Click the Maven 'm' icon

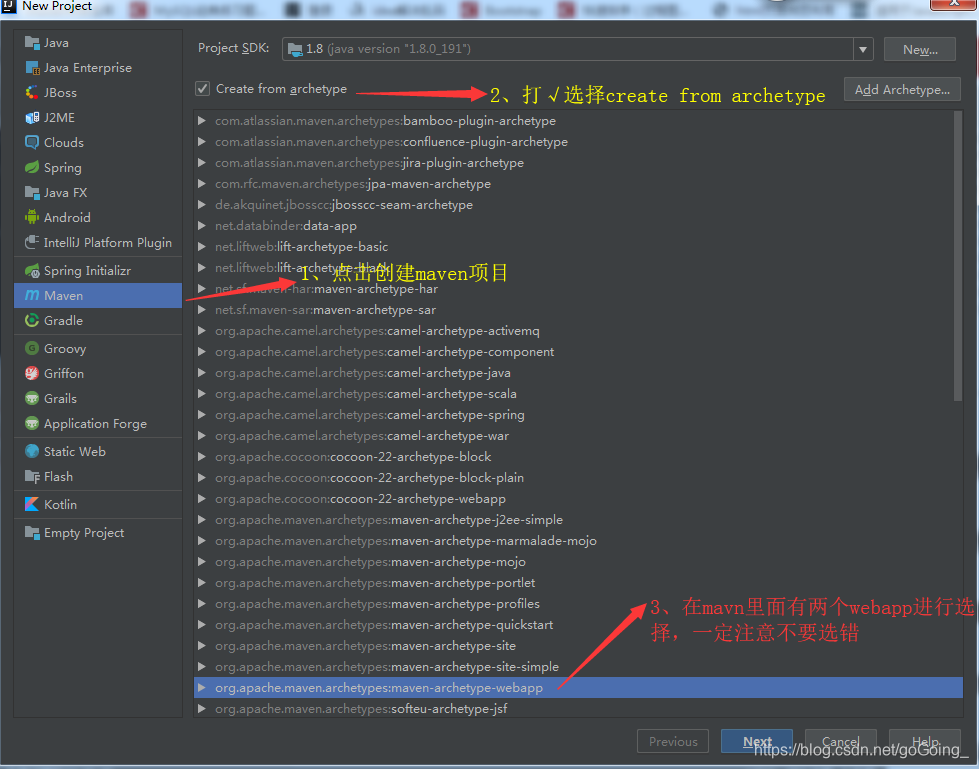(x=32, y=295)
